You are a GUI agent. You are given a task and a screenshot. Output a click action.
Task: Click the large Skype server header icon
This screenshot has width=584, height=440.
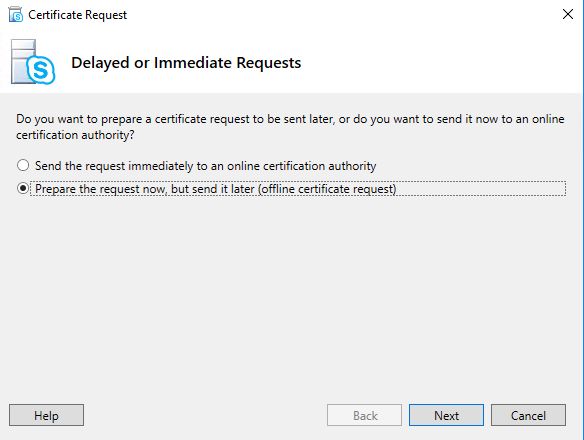(x=33, y=62)
